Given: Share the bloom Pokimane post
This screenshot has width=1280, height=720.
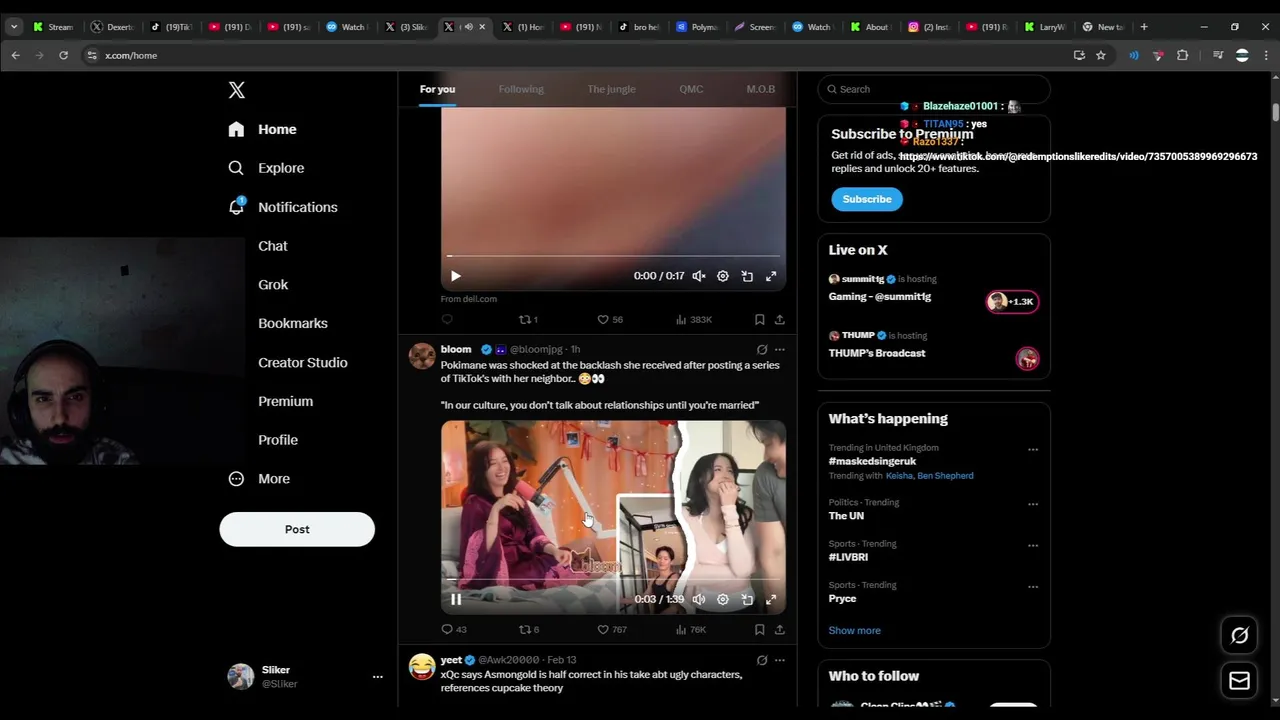Looking at the screenshot, I should pos(780,629).
